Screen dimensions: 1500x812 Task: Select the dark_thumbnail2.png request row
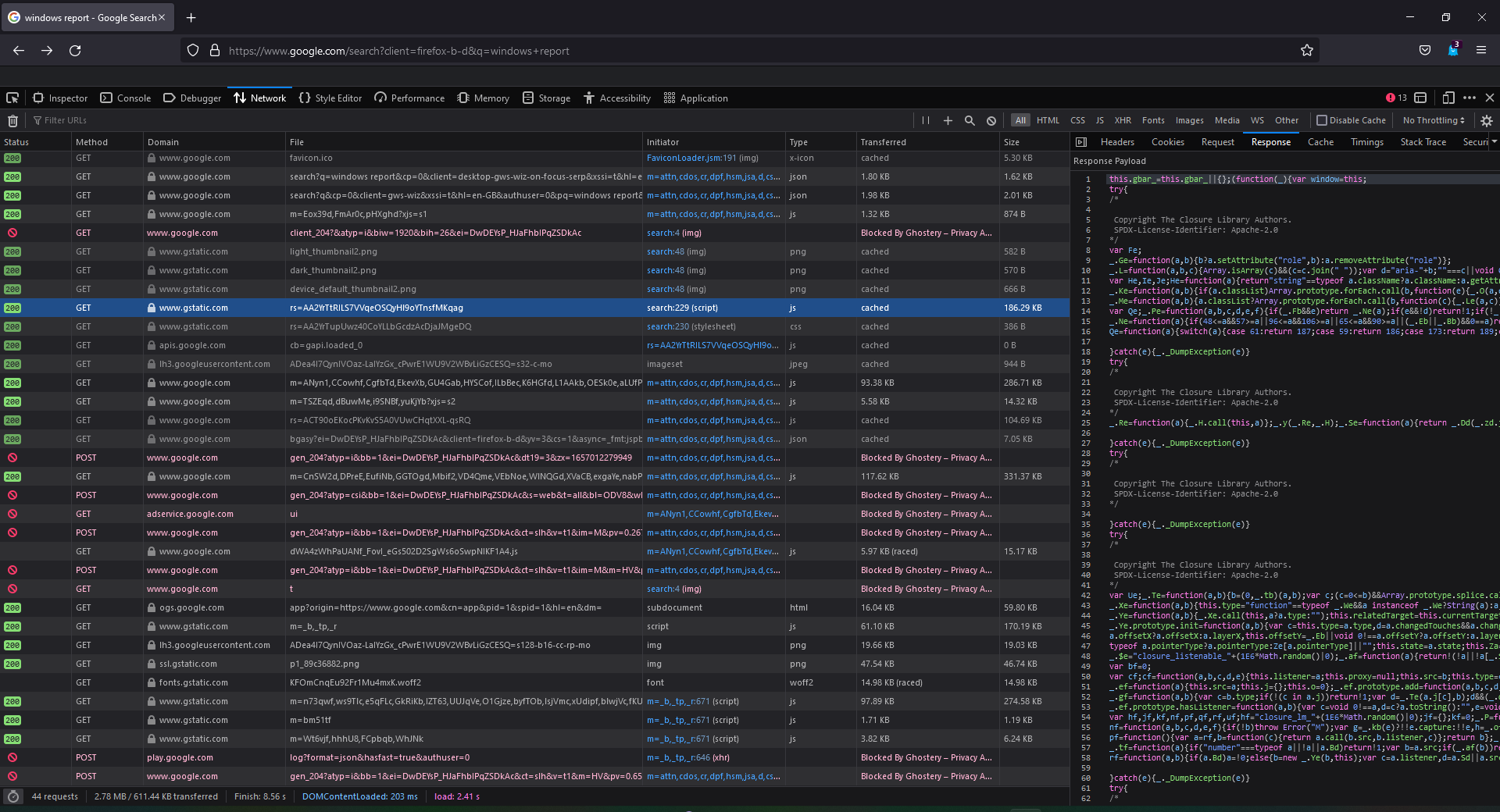click(x=534, y=270)
